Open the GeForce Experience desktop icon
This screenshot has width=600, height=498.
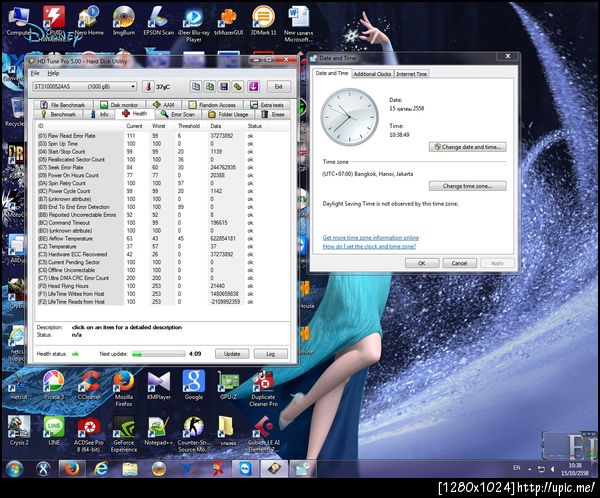coord(124,434)
